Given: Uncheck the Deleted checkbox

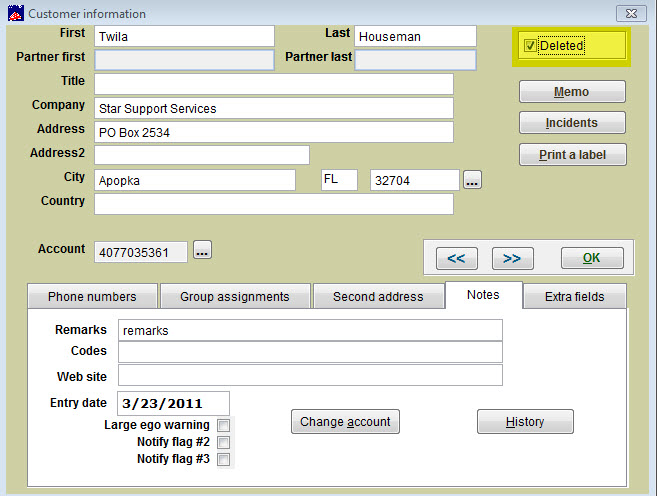Looking at the screenshot, I should [530, 45].
